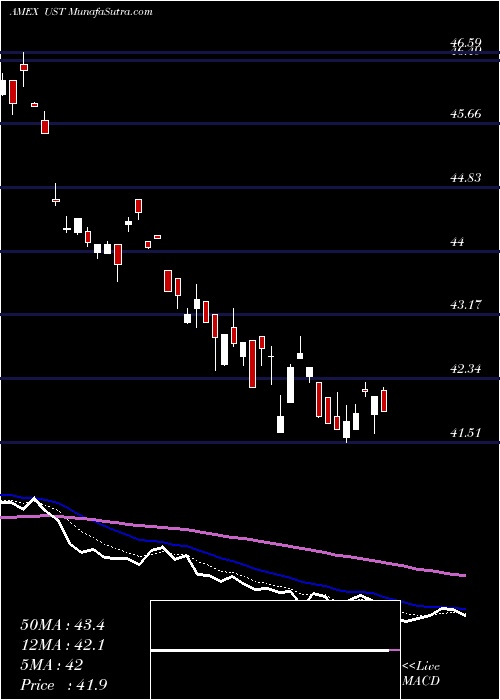
Task: Click the 41.51 price level label
Action: [x=466, y=433]
